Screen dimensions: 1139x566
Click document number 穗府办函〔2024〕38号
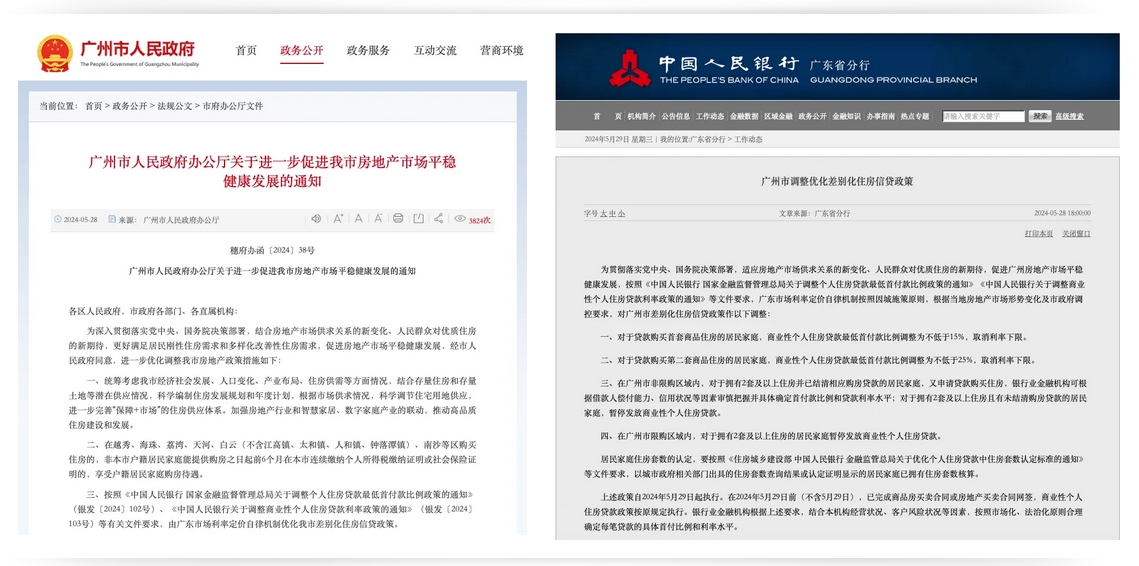pyautogui.click(x=272, y=251)
